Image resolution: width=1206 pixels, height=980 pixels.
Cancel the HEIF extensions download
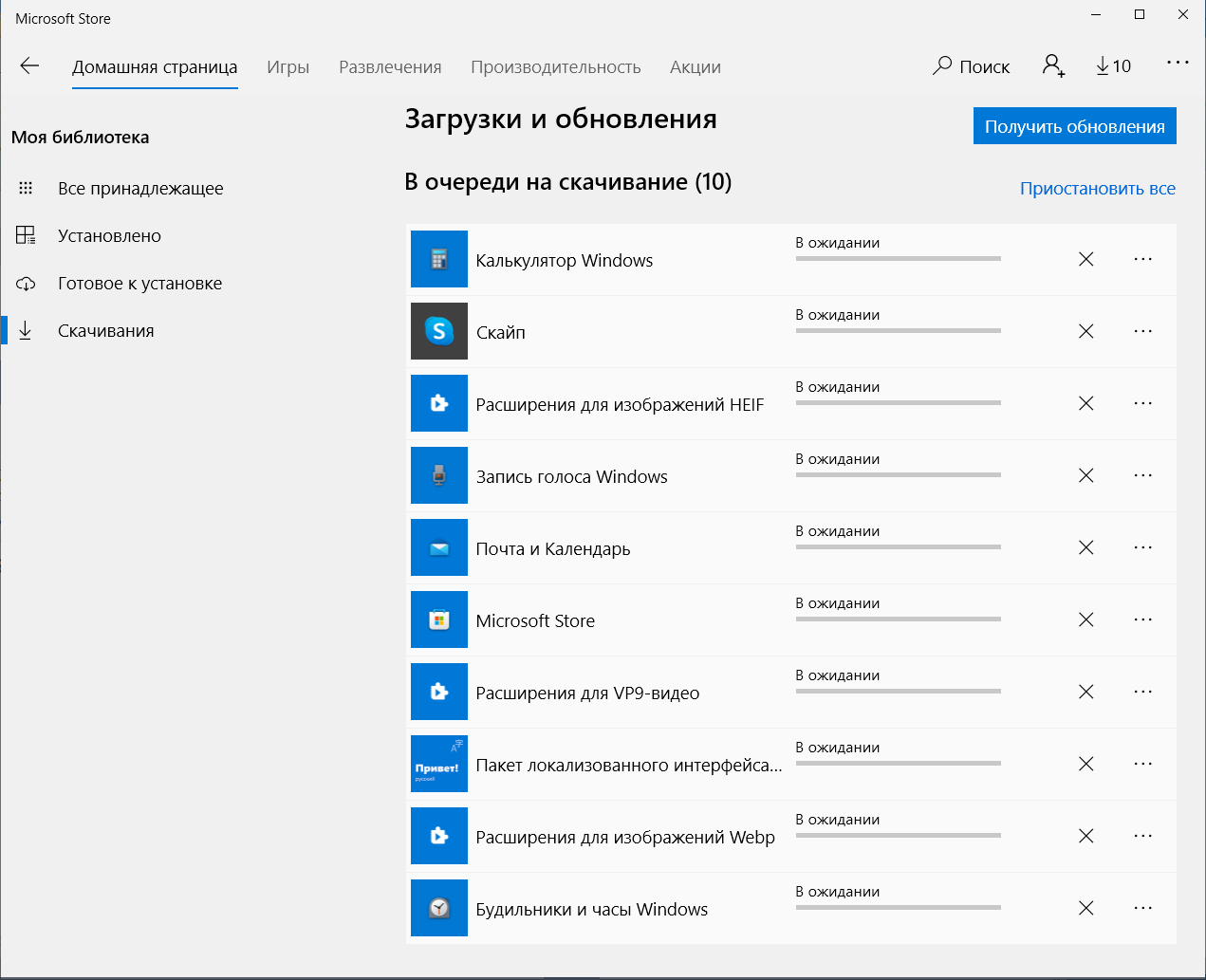(x=1086, y=403)
